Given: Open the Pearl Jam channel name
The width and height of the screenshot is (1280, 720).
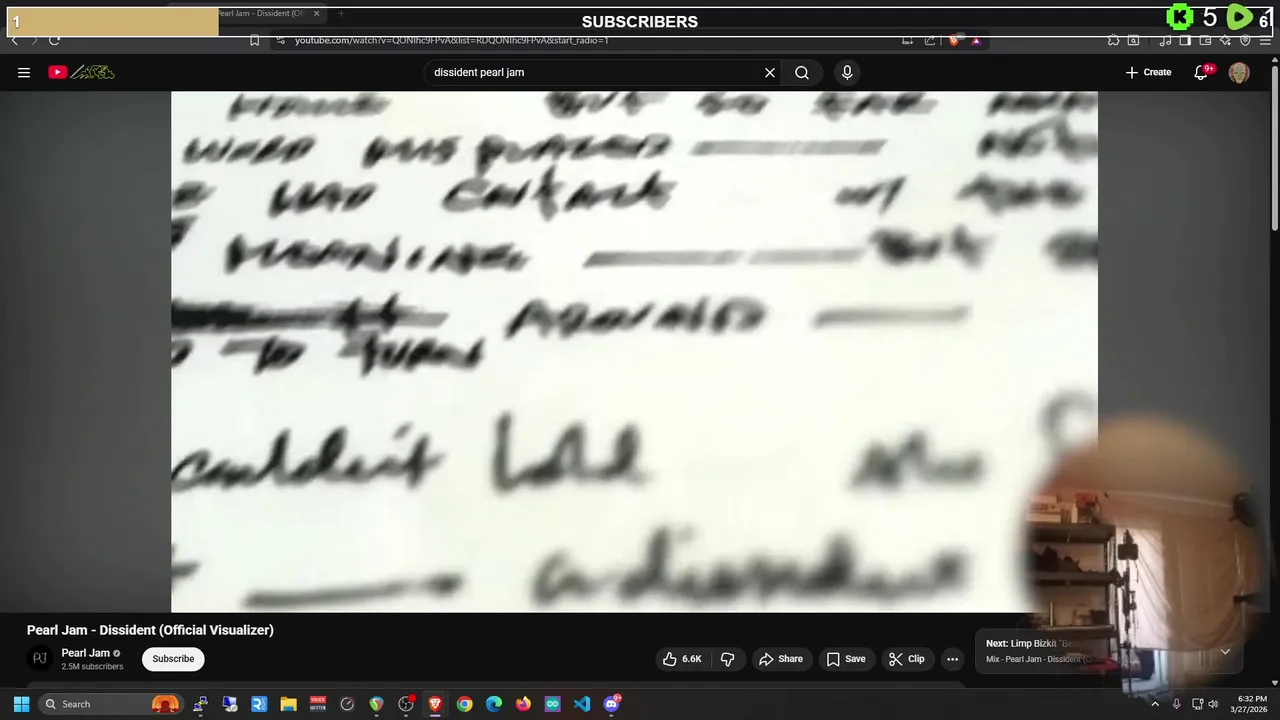Looking at the screenshot, I should point(86,653).
